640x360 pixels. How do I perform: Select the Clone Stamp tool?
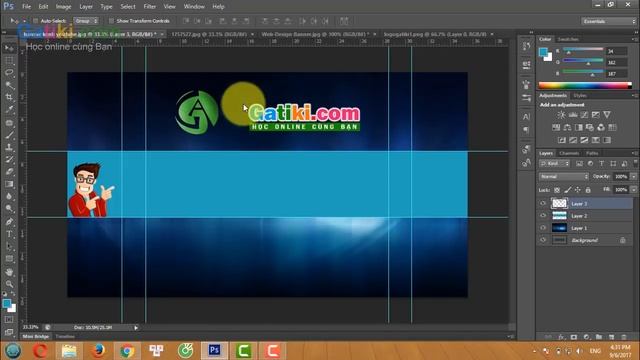9,147
